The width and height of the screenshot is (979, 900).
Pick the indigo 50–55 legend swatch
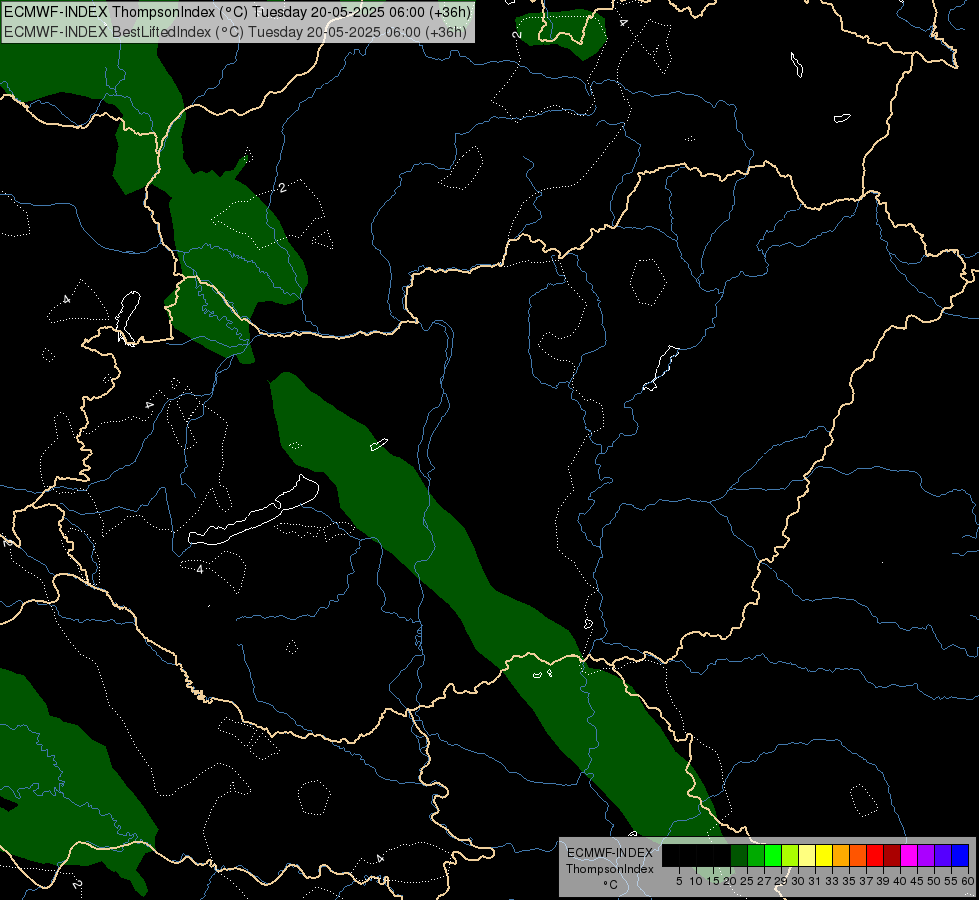943,856
